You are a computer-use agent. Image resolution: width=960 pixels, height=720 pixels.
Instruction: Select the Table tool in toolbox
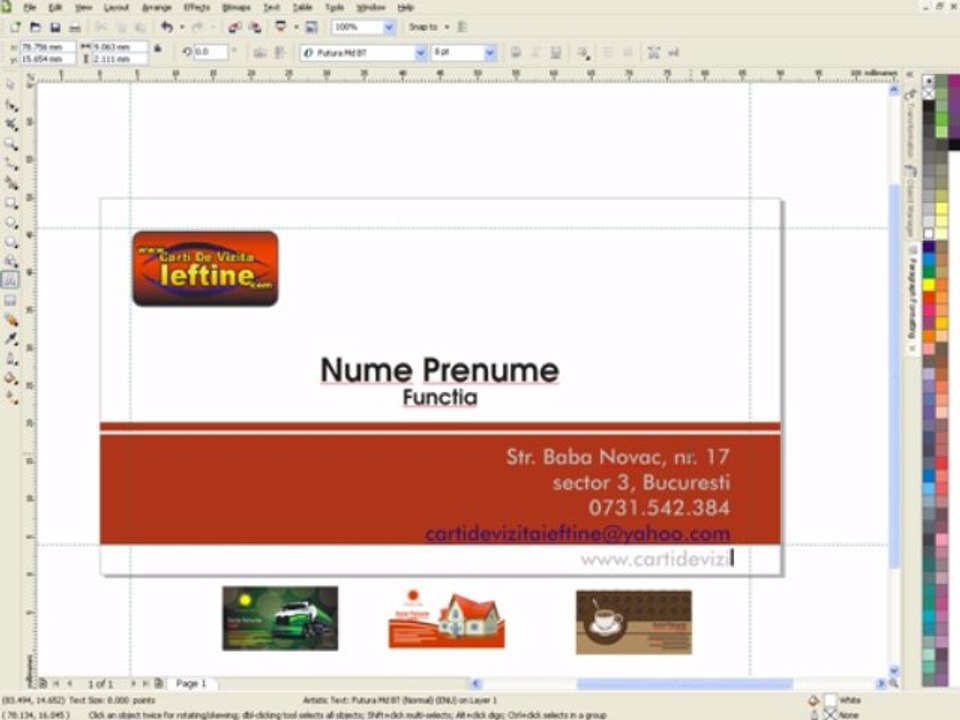coord(10,300)
